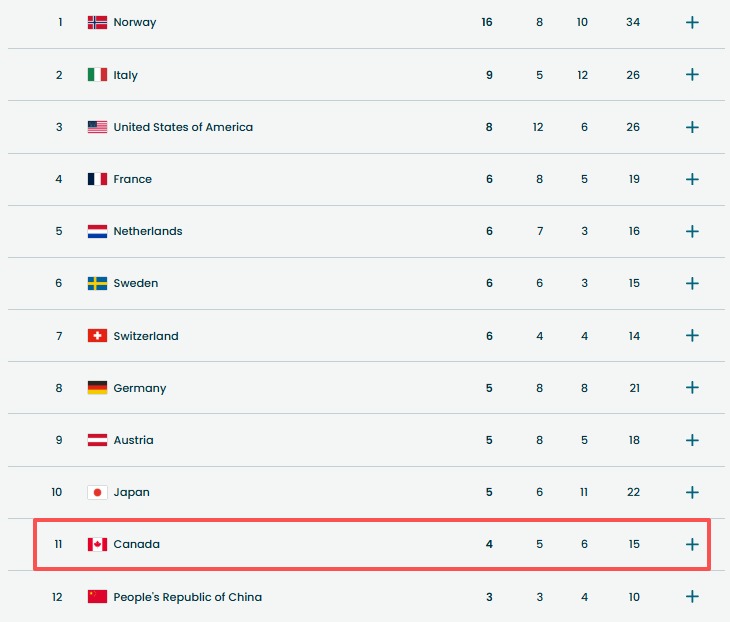730x622 pixels.
Task: Click the Norway flag icon
Action: (97, 22)
